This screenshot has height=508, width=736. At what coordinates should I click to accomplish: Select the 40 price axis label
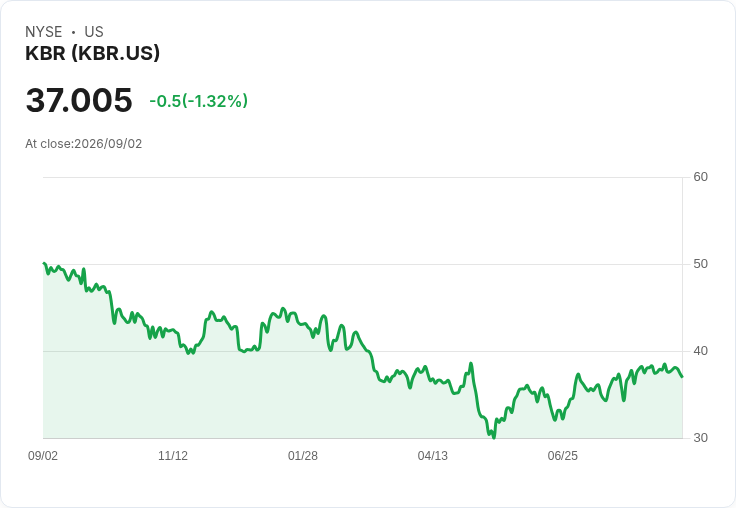point(700,351)
